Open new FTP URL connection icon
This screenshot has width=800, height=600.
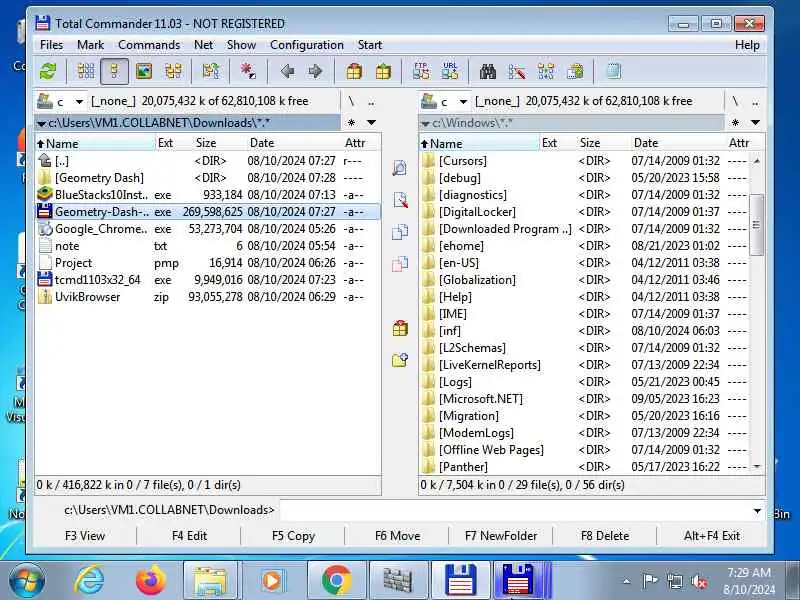pyautogui.click(x=450, y=71)
